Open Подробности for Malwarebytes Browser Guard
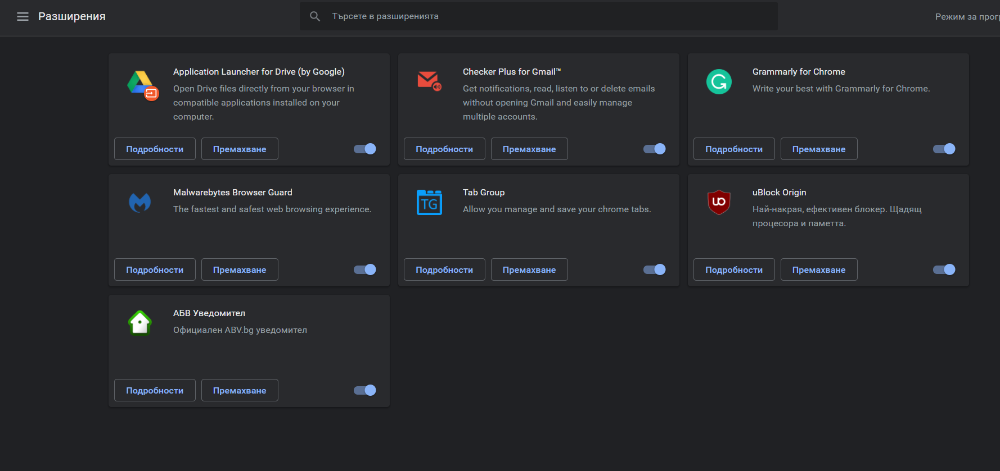This screenshot has width=1000, height=471. 155,270
